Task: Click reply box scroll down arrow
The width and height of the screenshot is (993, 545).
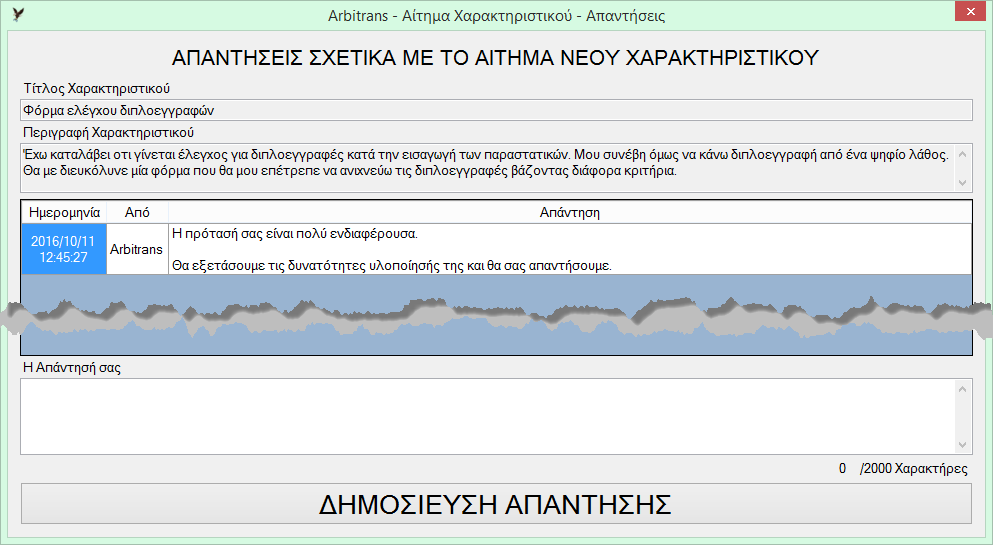Action: click(x=963, y=445)
